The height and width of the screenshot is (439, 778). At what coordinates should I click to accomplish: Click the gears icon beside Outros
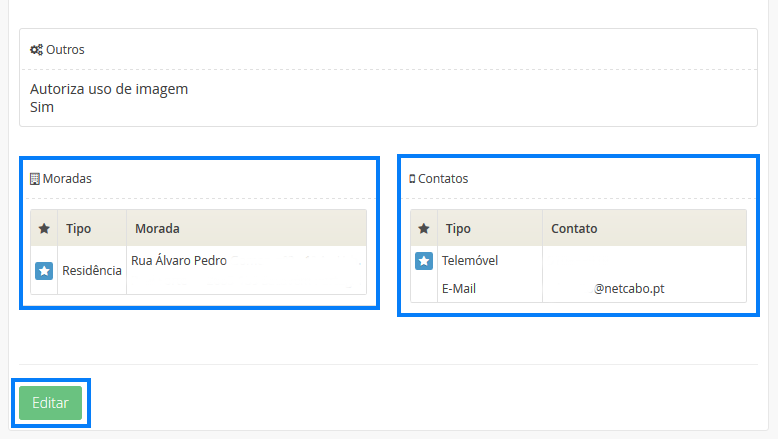pyautogui.click(x=36, y=49)
